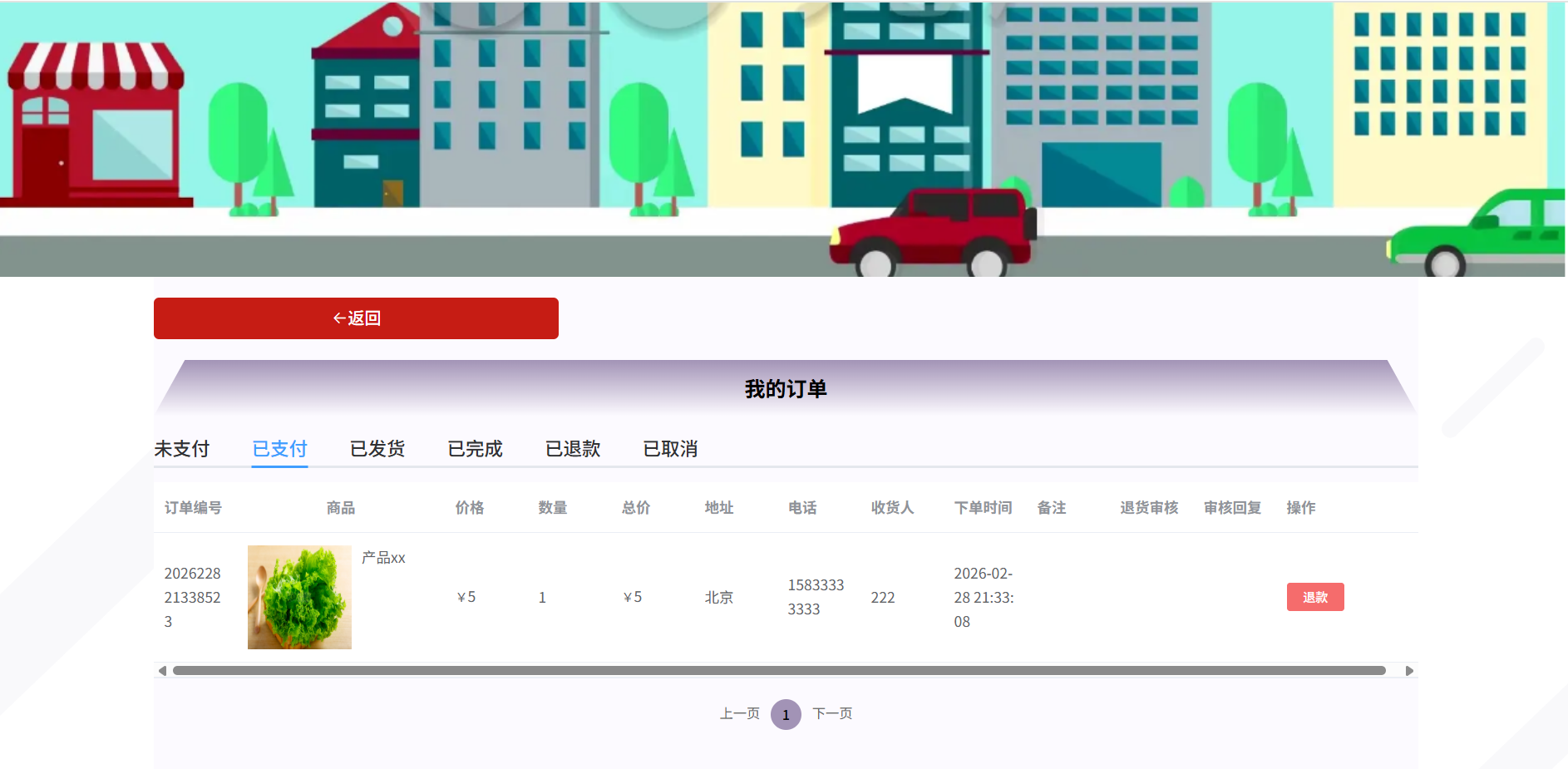Click the 审核回复 column header
The height and width of the screenshot is (769, 1568).
point(1232,508)
